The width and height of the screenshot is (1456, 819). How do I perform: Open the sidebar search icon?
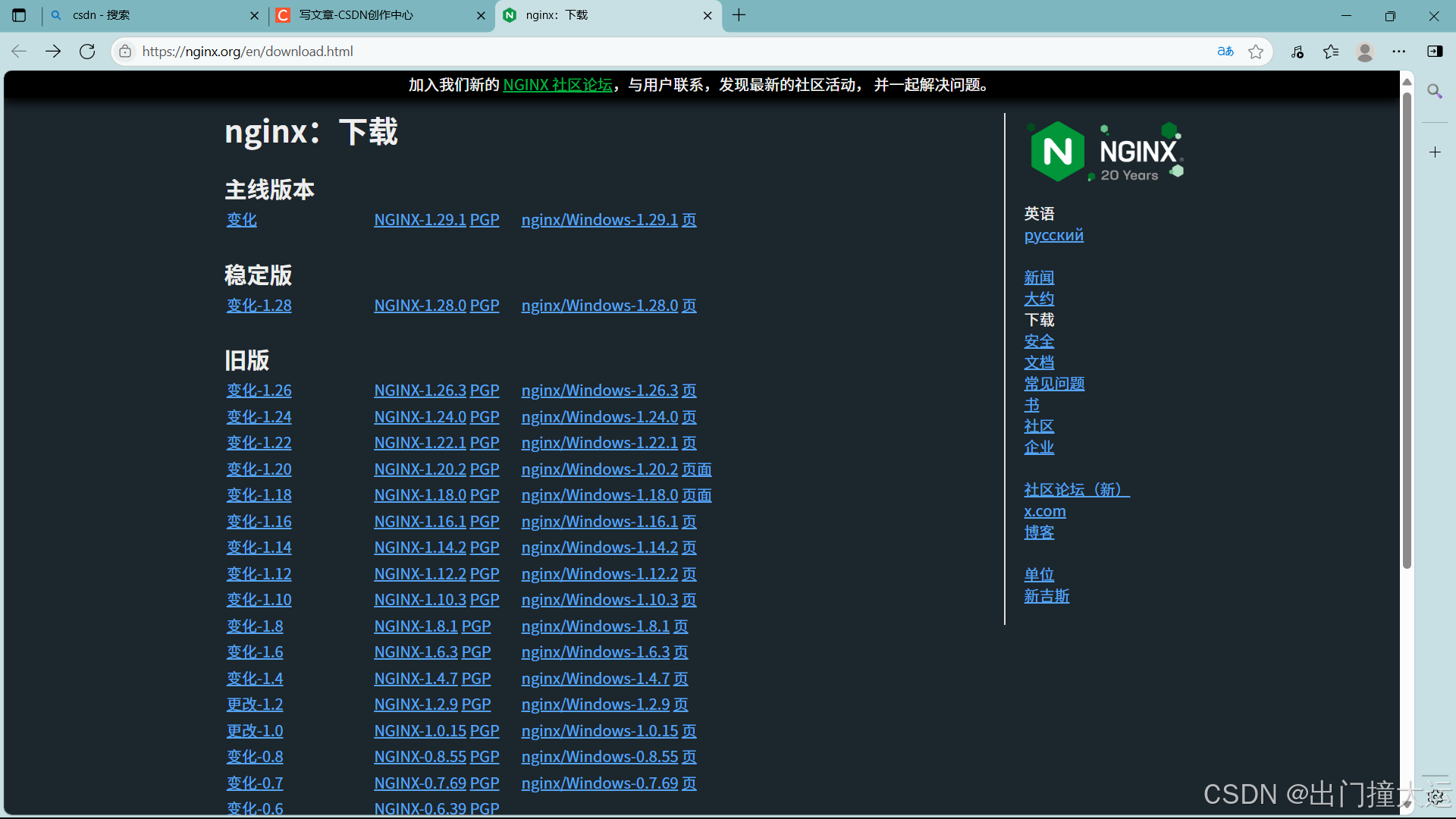(1435, 92)
